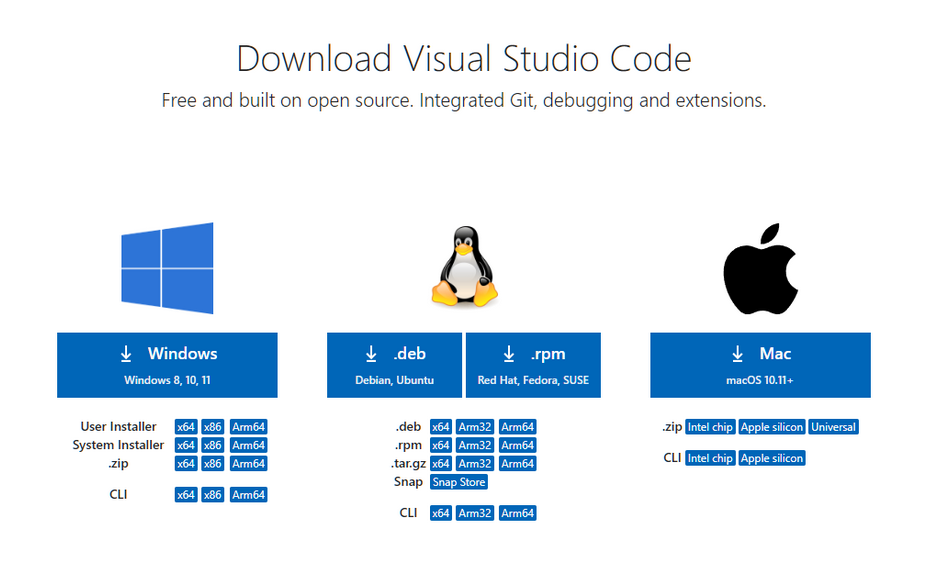Select x86 for Windows System Installer
The width and height of the screenshot is (951, 570).
(213, 445)
